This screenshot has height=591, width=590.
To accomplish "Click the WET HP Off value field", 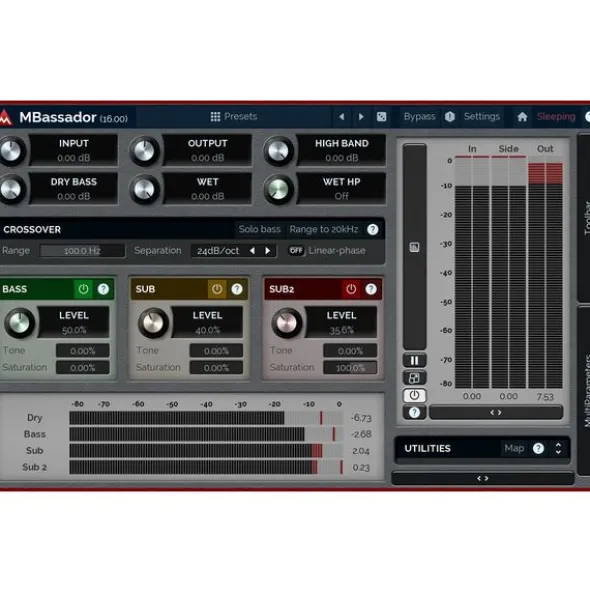I will pyautogui.click(x=341, y=196).
